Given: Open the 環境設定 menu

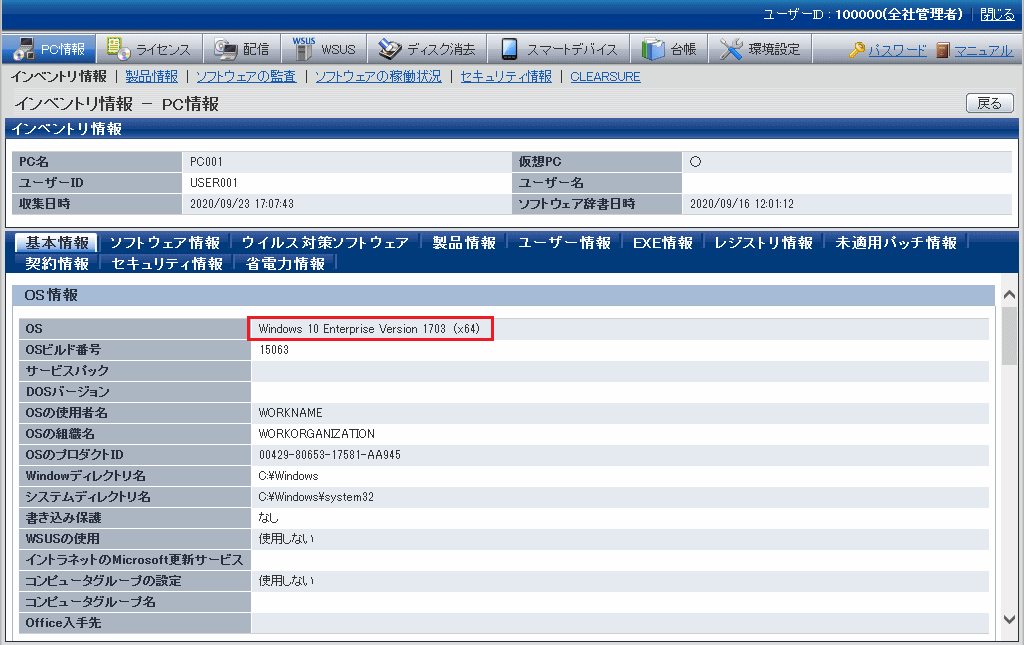Looking at the screenshot, I should (x=760, y=48).
